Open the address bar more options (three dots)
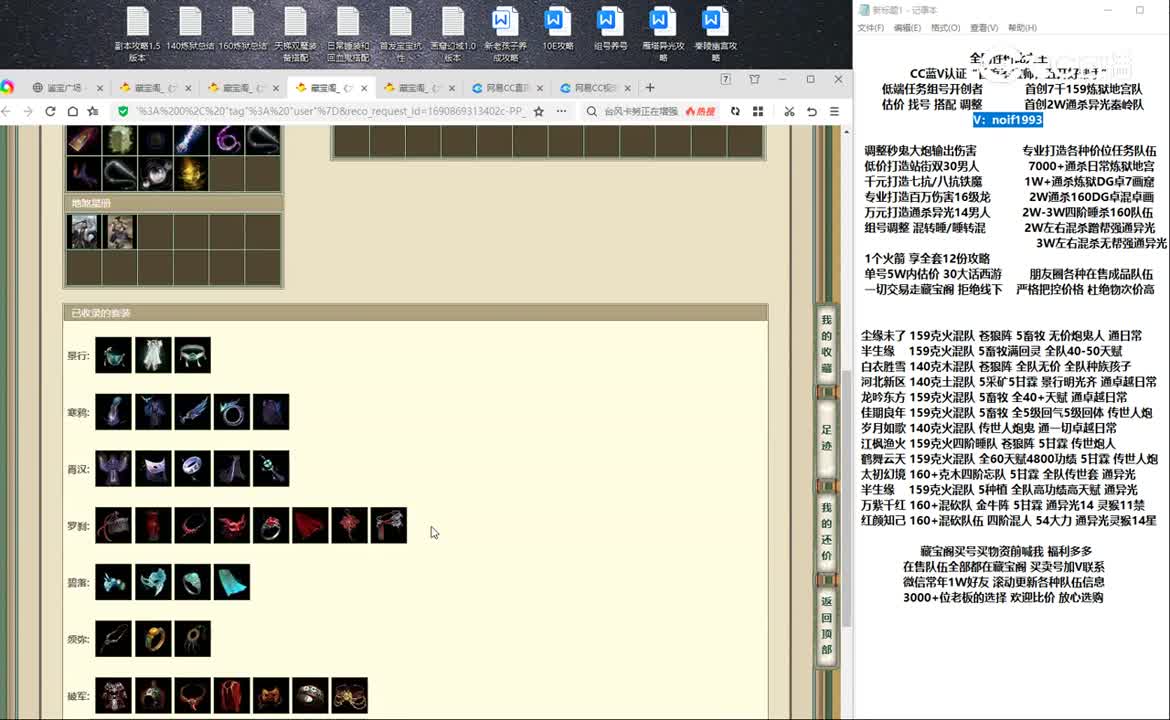The image size is (1170, 720). [x=561, y=111]
